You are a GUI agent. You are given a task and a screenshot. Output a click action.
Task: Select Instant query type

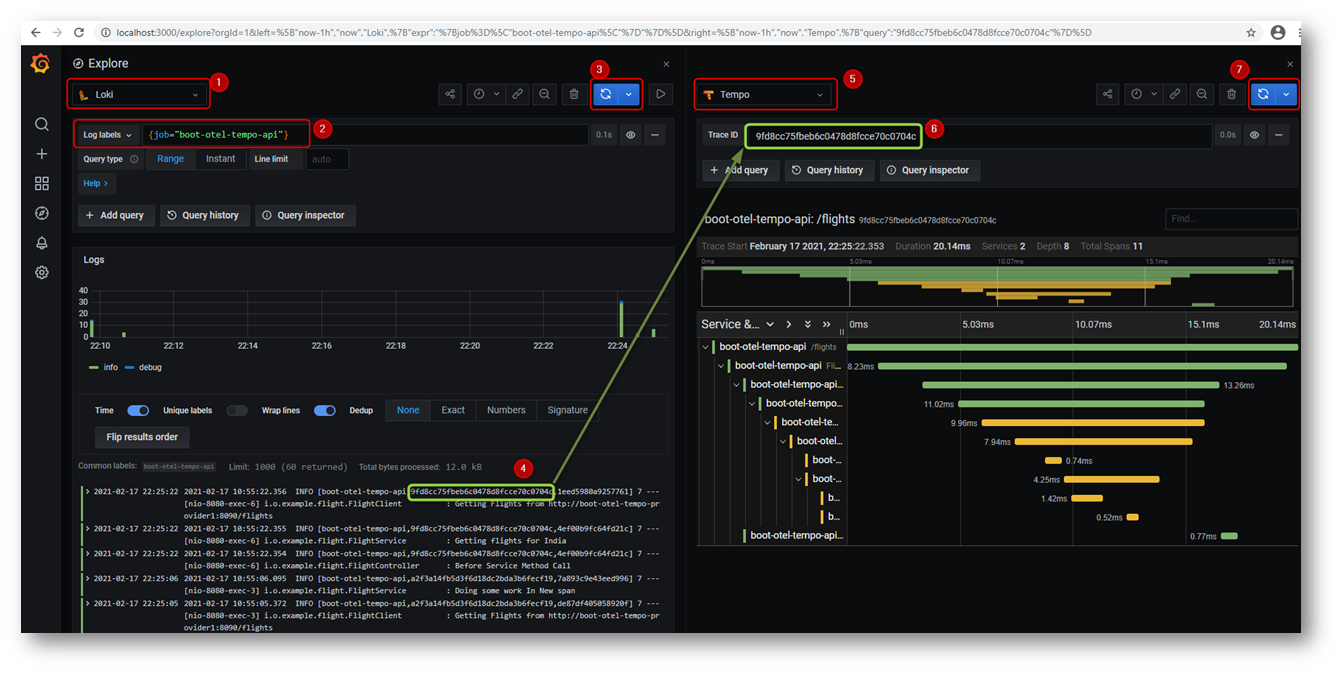point(220,159)
